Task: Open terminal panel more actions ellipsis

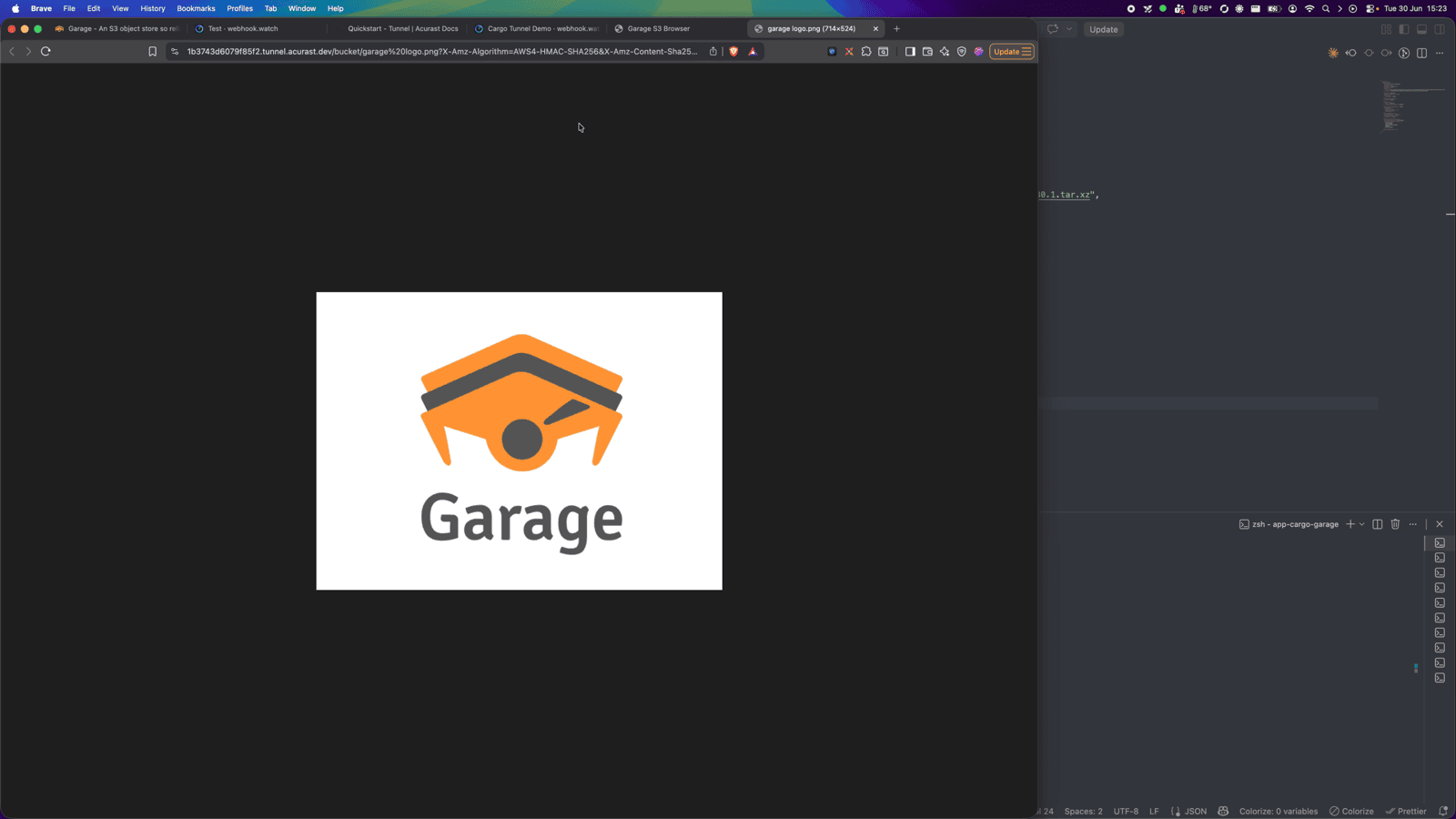Action: 1413,524
